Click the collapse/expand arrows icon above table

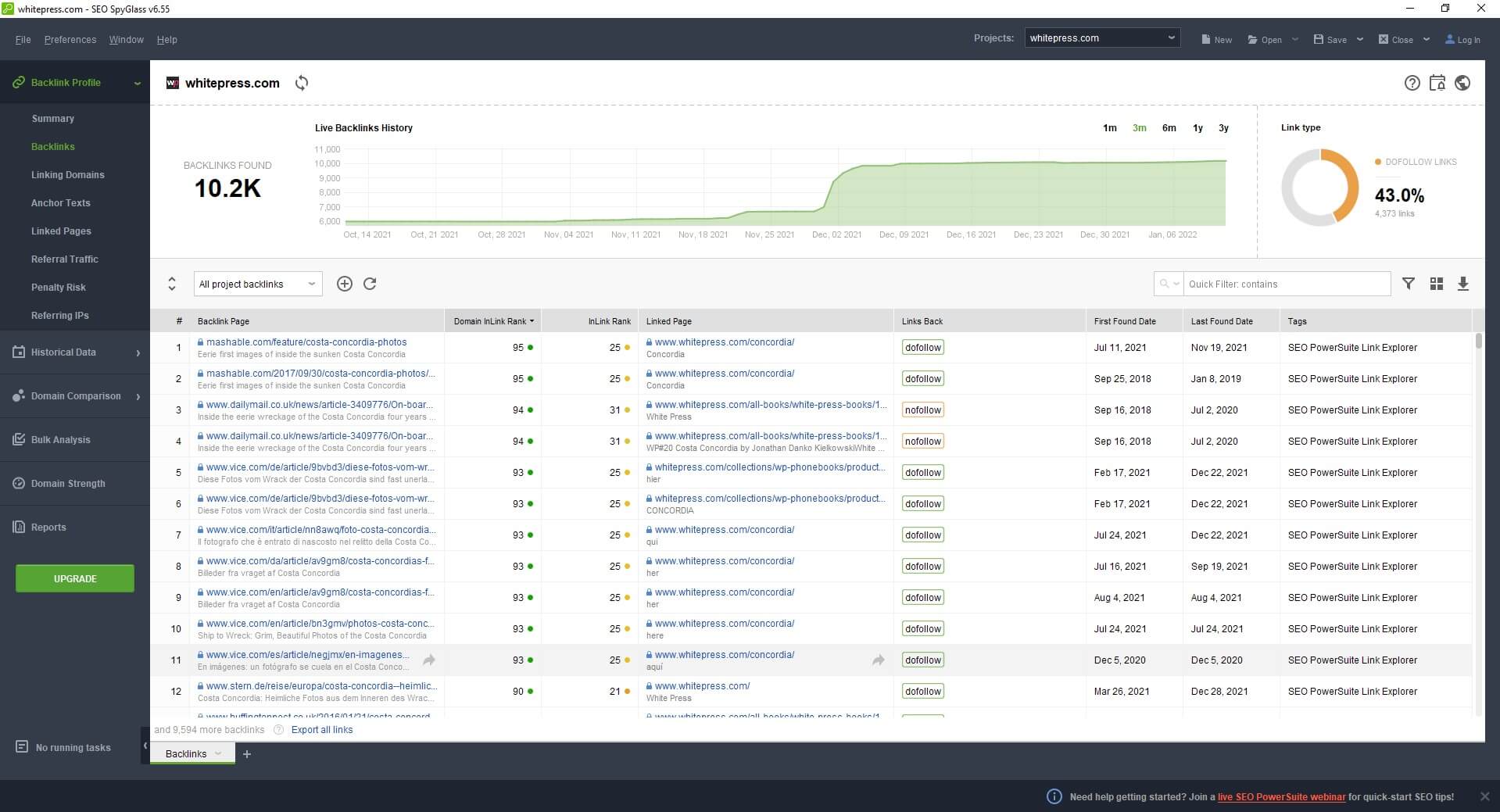click(x=172, y=284)
